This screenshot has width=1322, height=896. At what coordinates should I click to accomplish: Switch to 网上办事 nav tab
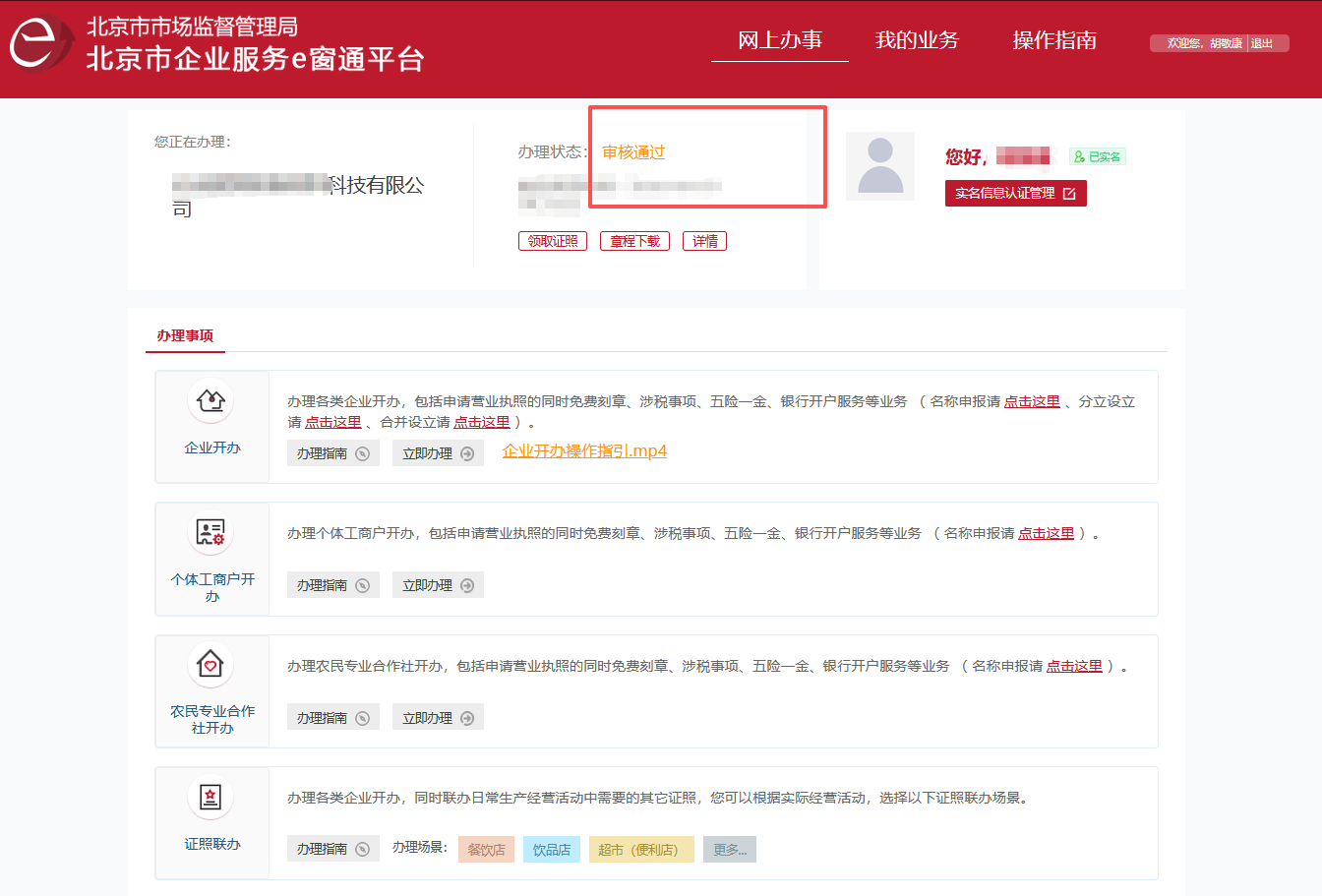coord(780,40)
